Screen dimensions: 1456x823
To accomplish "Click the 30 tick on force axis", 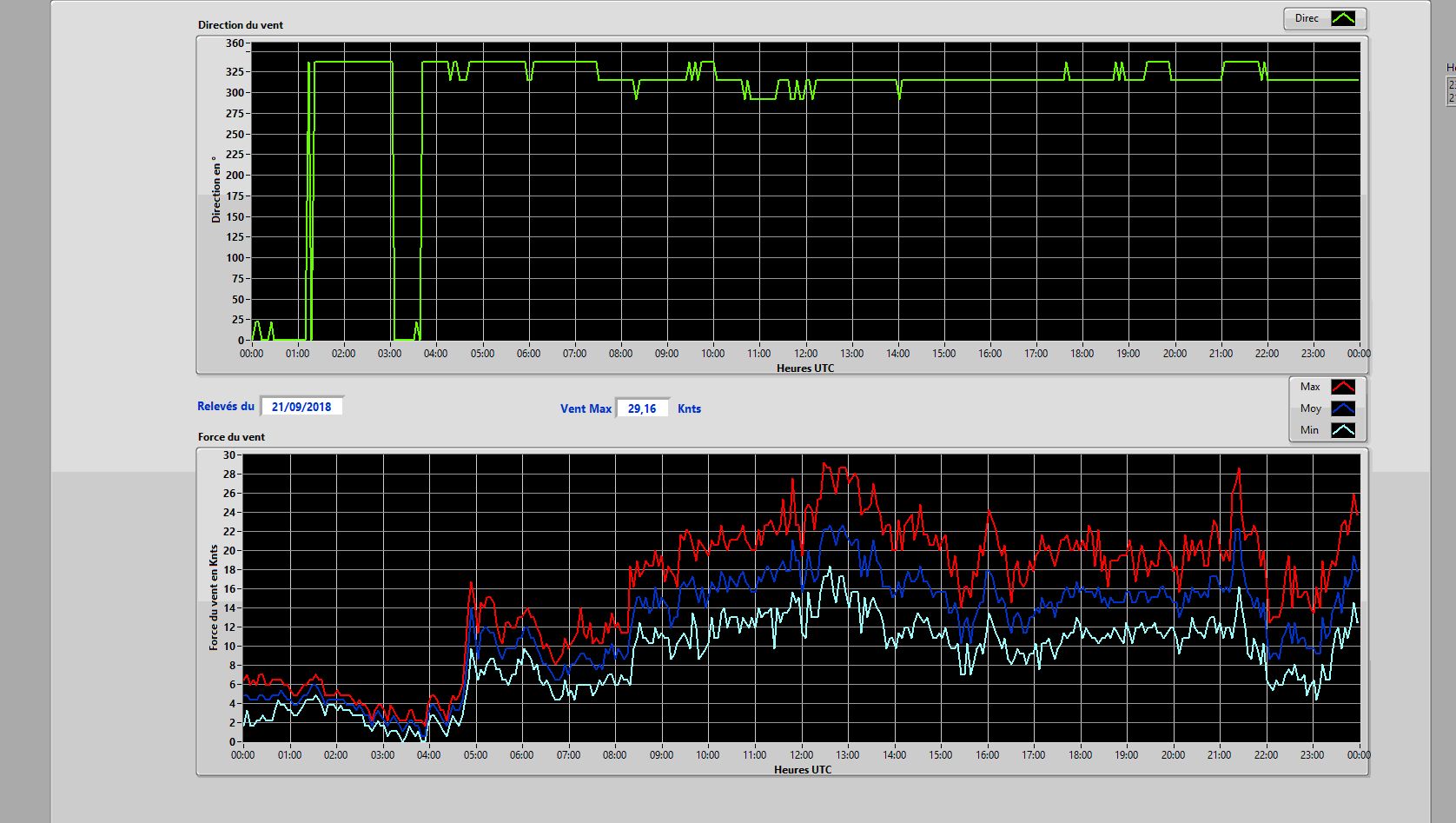I will [x=229, y=455].
